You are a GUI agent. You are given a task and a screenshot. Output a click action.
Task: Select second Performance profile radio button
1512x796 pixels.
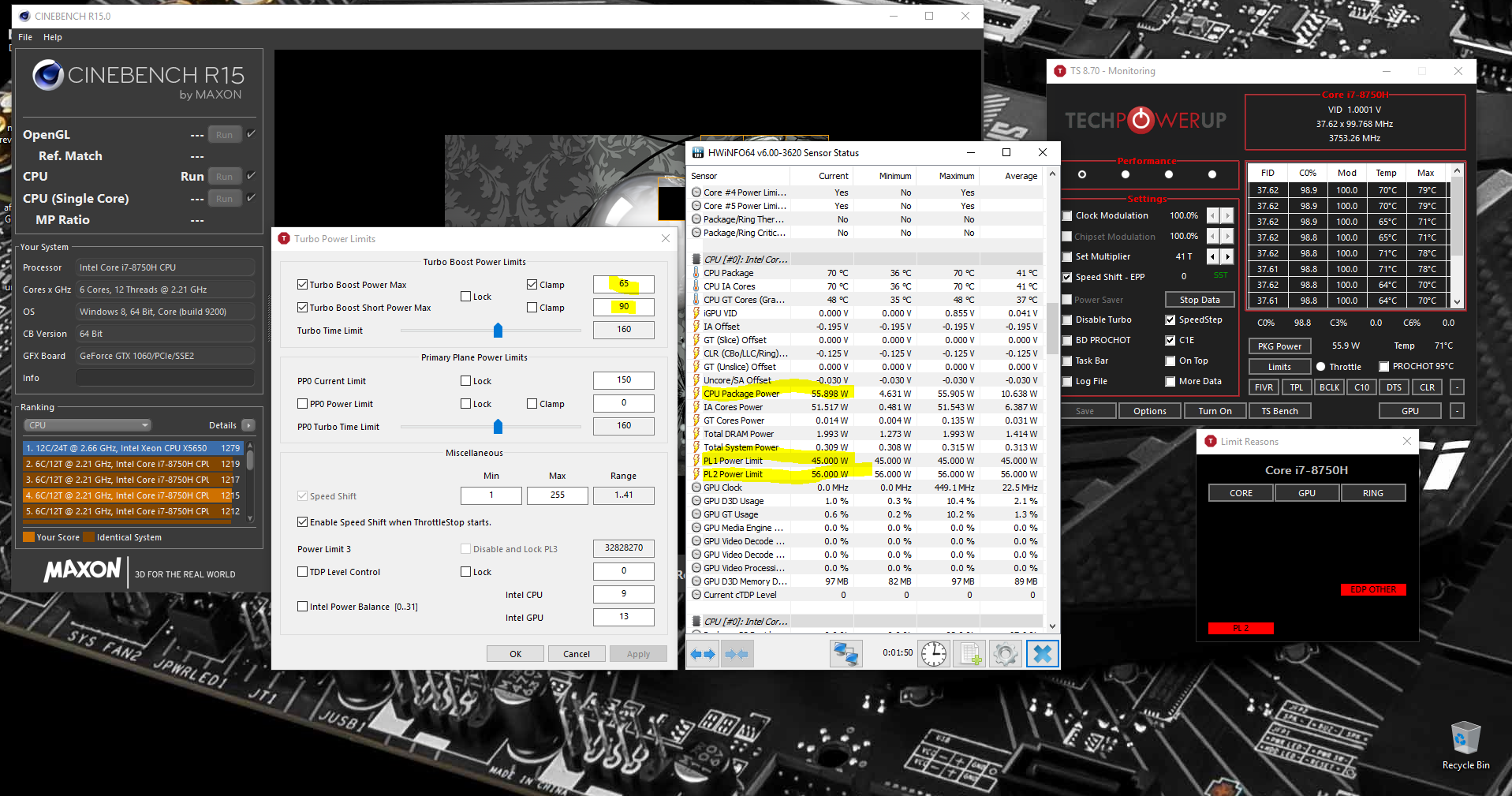point(1126,174)
